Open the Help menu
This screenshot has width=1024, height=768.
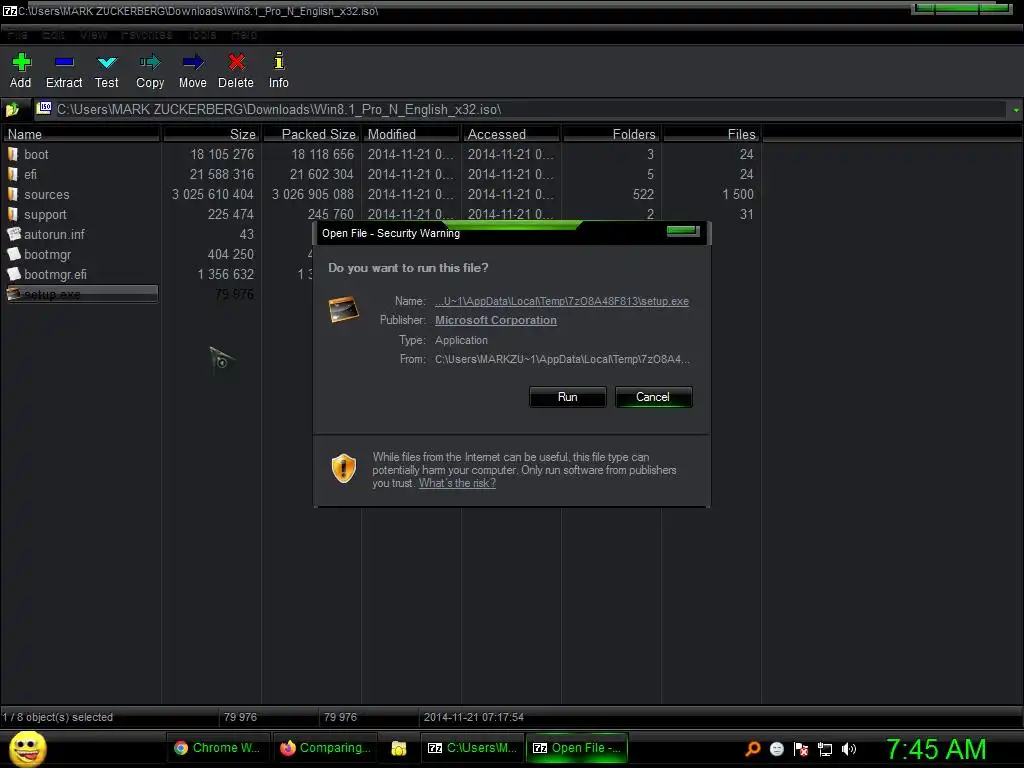(244, 35)
